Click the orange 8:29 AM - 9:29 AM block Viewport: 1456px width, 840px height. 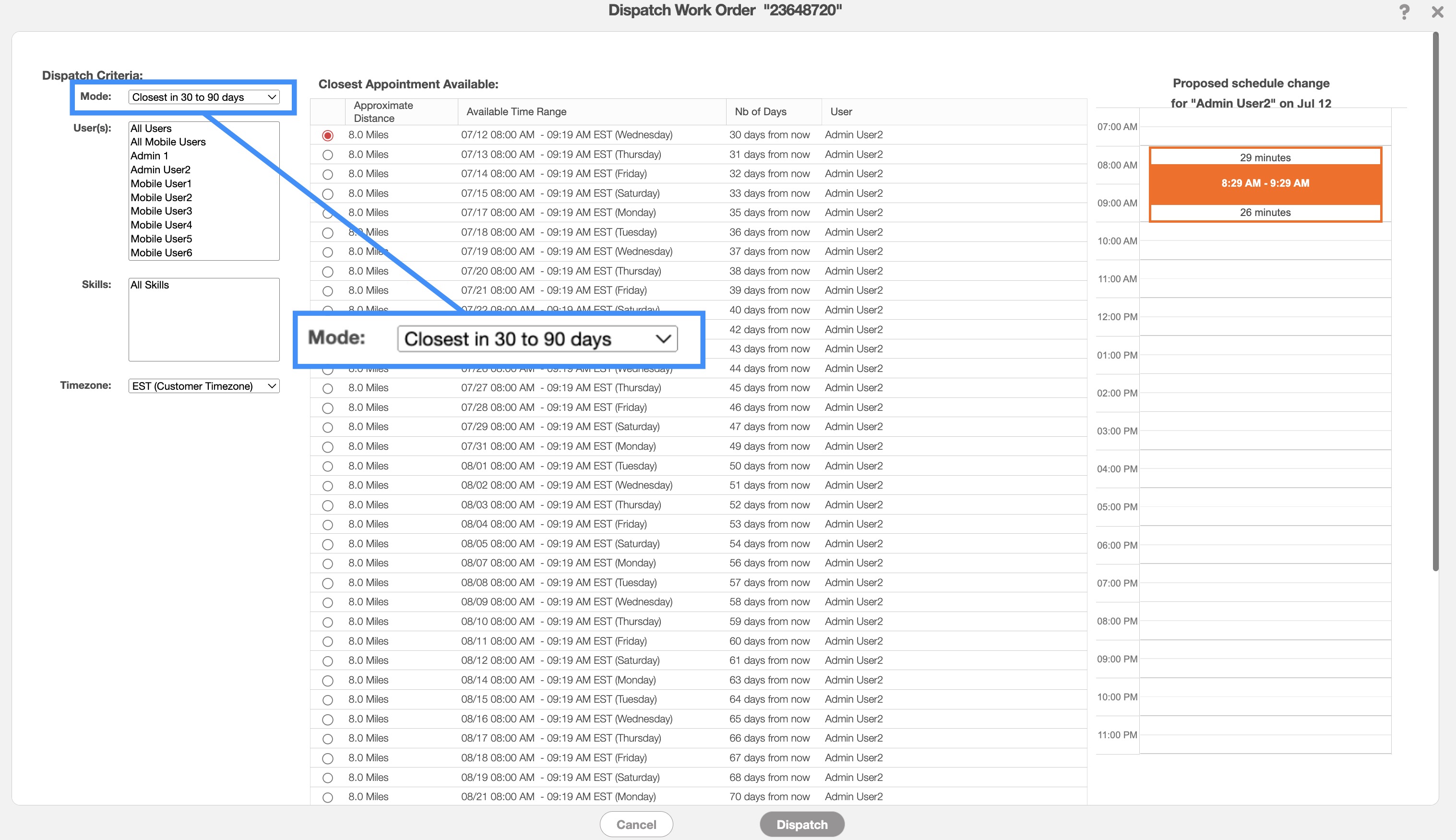tap(1265, 183)
